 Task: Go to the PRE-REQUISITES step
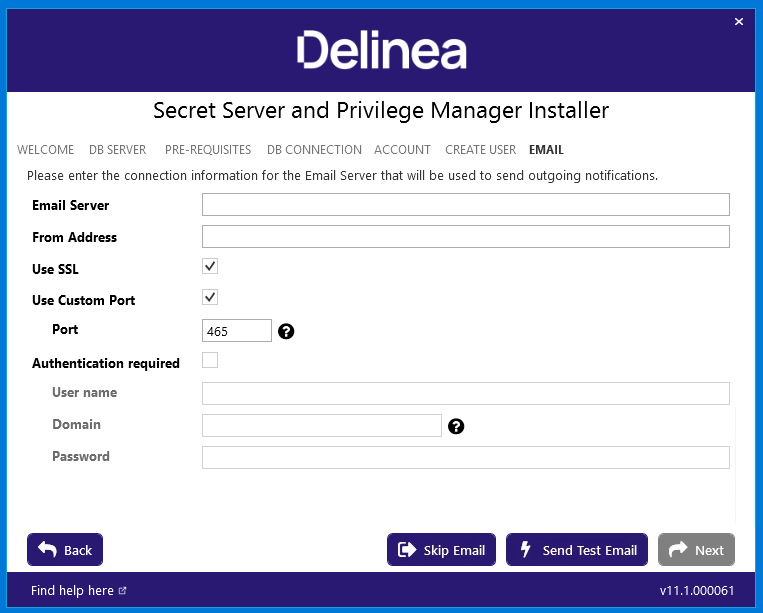tap(208, 149)
